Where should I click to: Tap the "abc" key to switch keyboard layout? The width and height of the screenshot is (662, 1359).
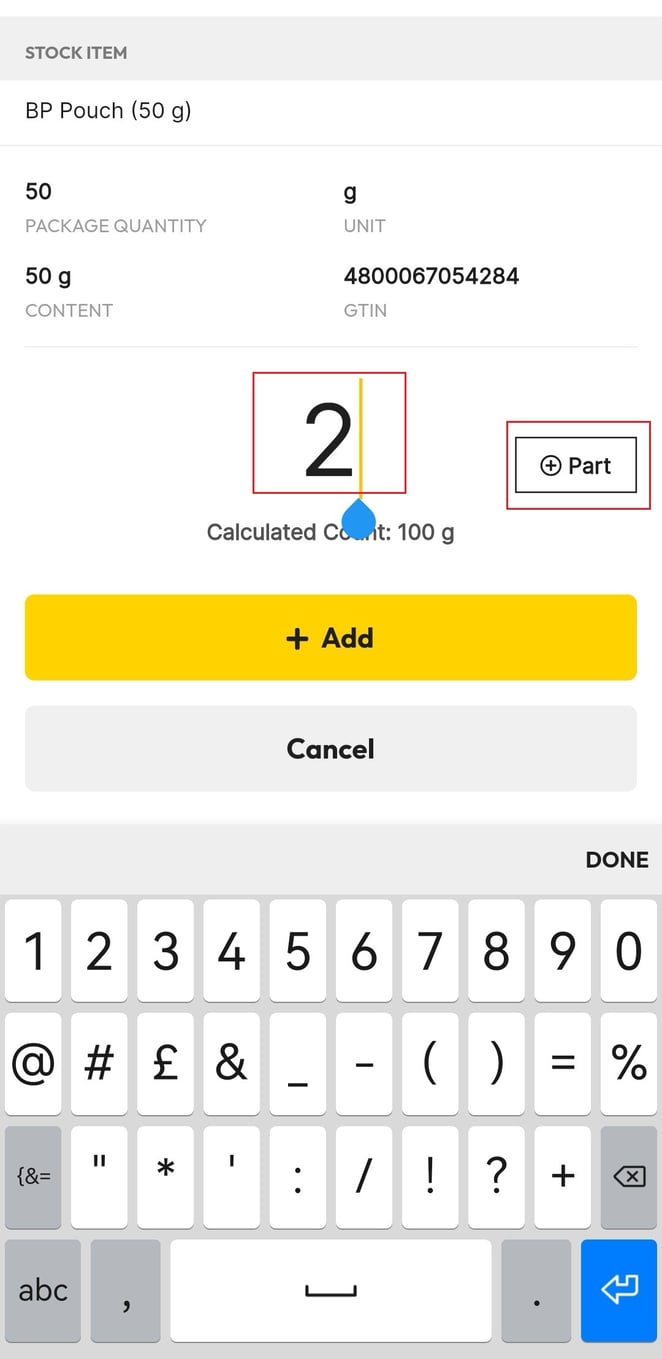[42, 1290]
